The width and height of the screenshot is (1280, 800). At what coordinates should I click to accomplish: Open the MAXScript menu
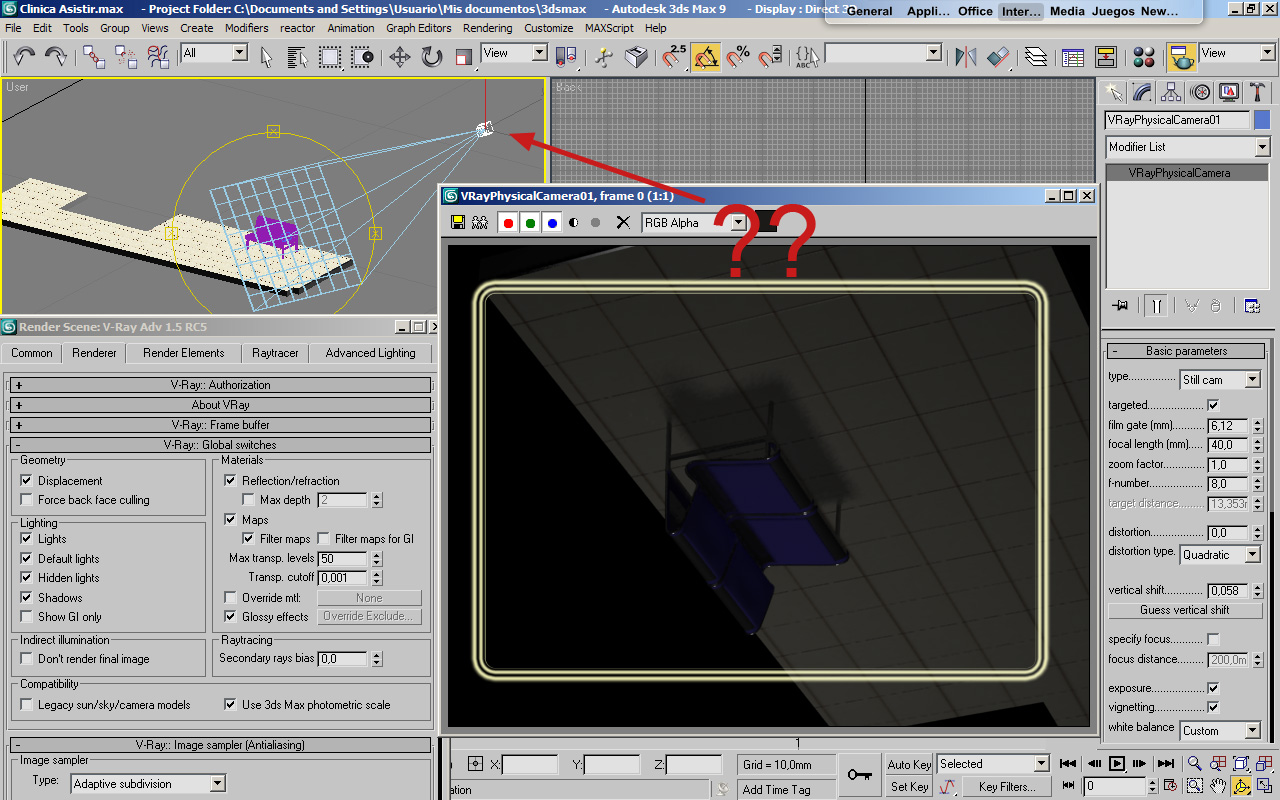coord(608,28)
